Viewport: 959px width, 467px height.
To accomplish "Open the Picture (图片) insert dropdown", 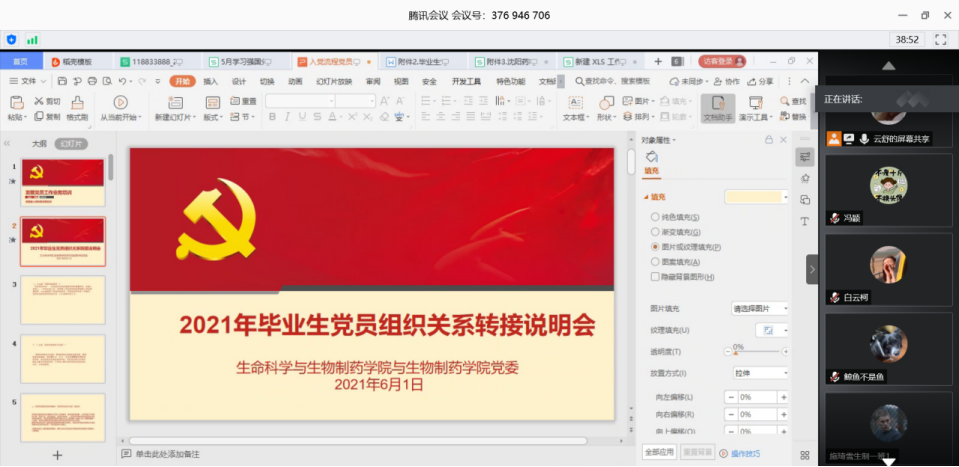I will pos(638,101).
